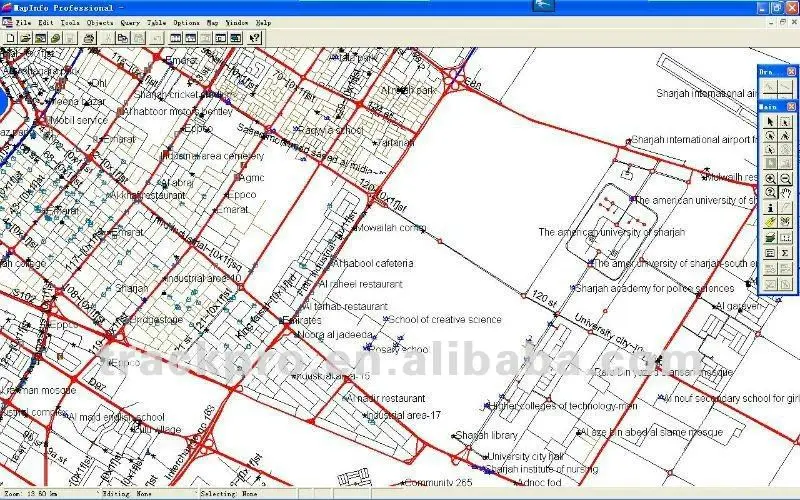
Task: Choose the Radius Select tool
Action: [770, 136]
